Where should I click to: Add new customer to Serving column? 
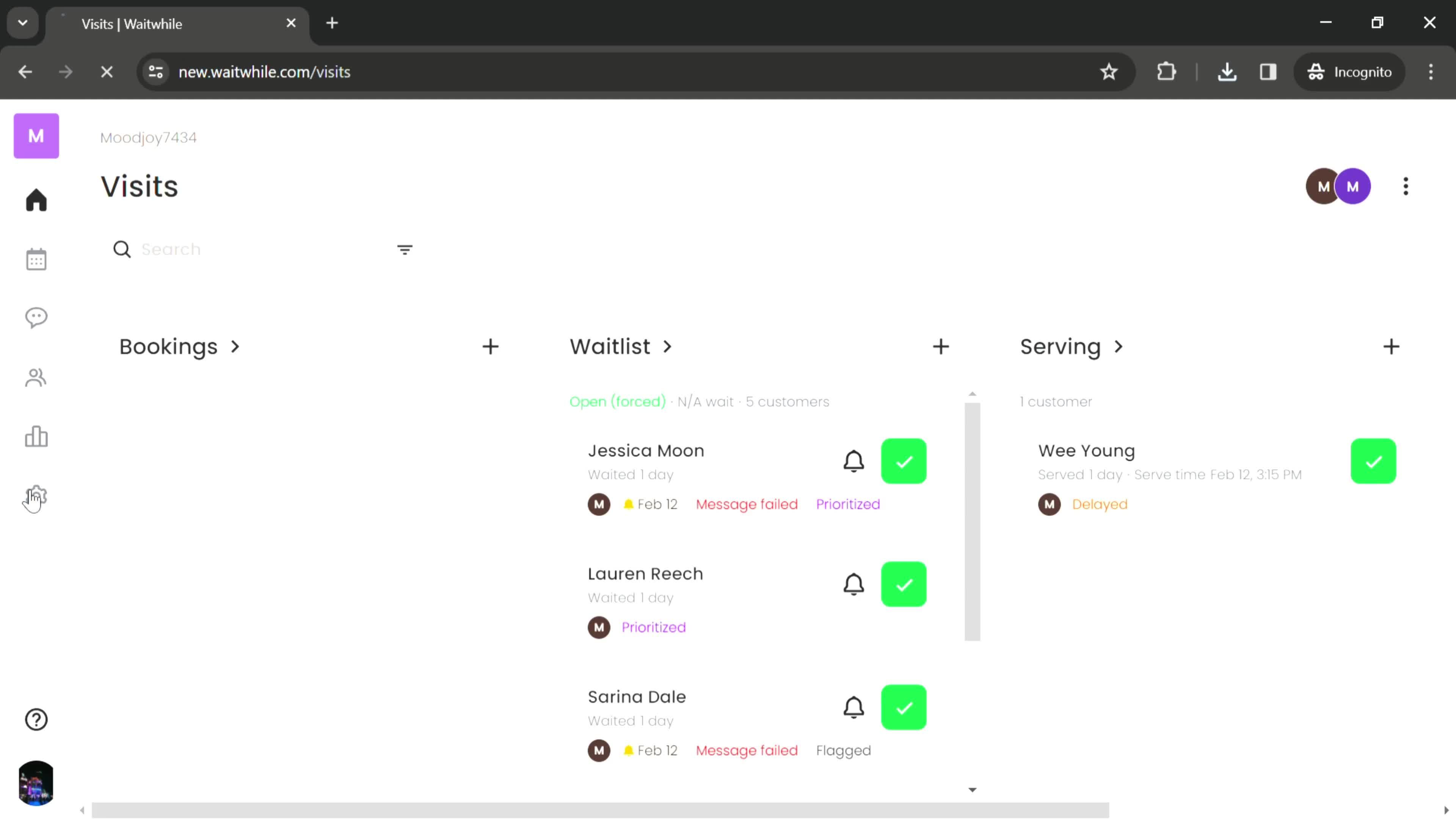click(1391, 347)
